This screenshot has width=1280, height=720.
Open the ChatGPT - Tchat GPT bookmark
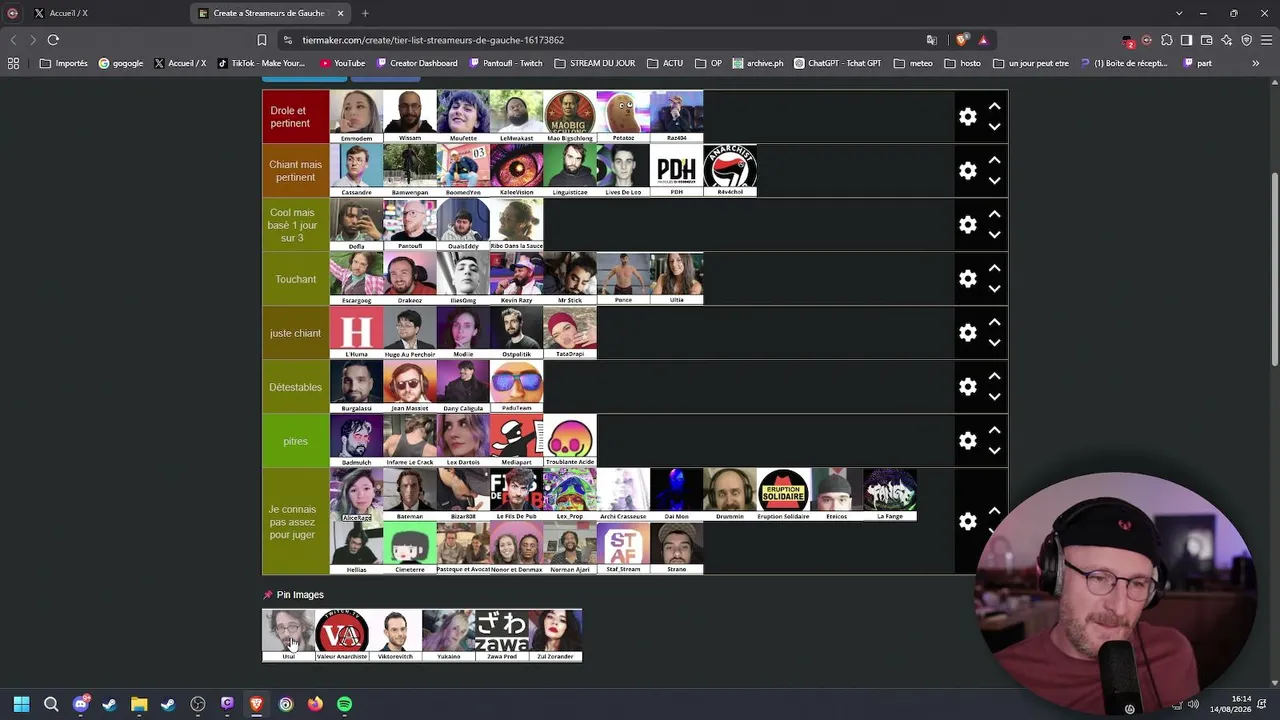click(x=838, y=63)
